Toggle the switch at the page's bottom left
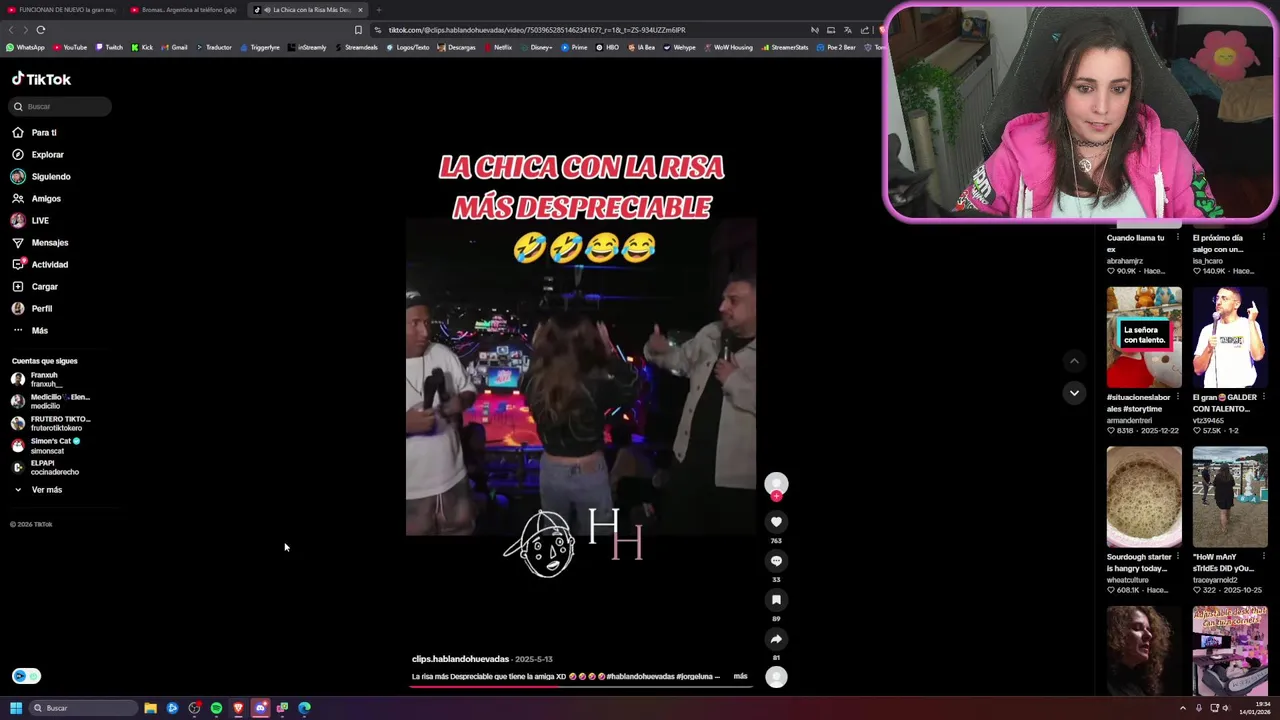This screenshot has width=1280, height=720. [x=26, y=676]
